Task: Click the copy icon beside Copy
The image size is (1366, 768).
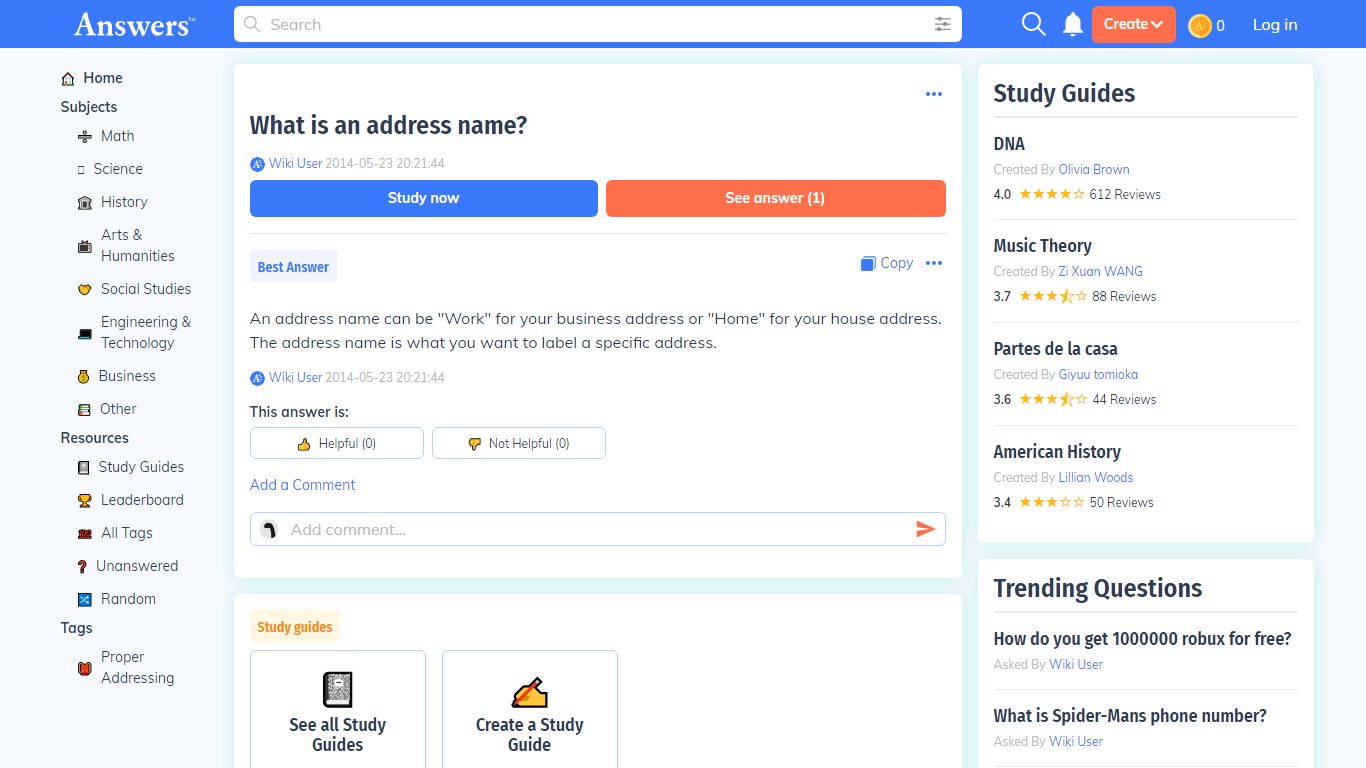Action: [x=868, y=263]
